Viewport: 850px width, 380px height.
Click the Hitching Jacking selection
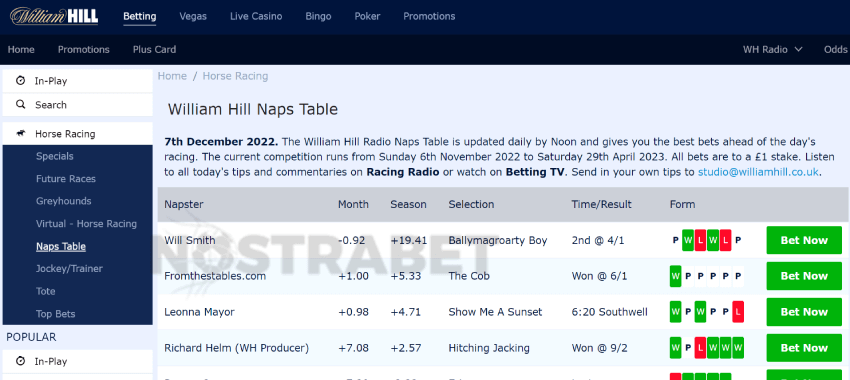pyautogui.click(x=489, y=348)
